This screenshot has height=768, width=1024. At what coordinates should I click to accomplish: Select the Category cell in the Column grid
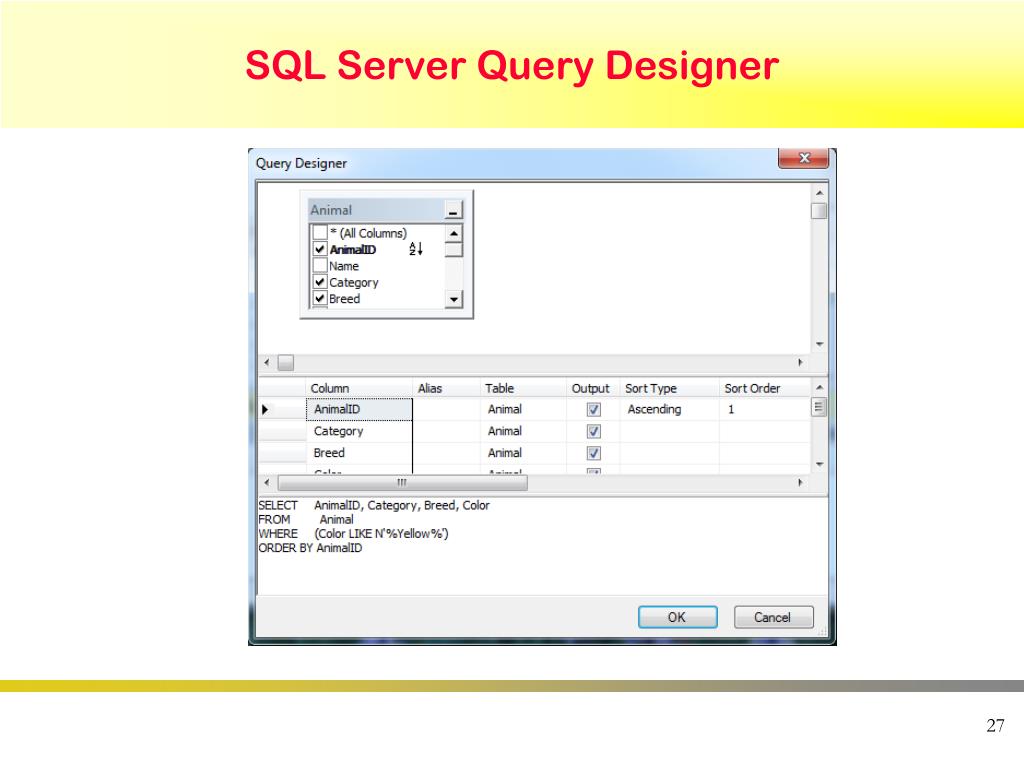(359, 432)
